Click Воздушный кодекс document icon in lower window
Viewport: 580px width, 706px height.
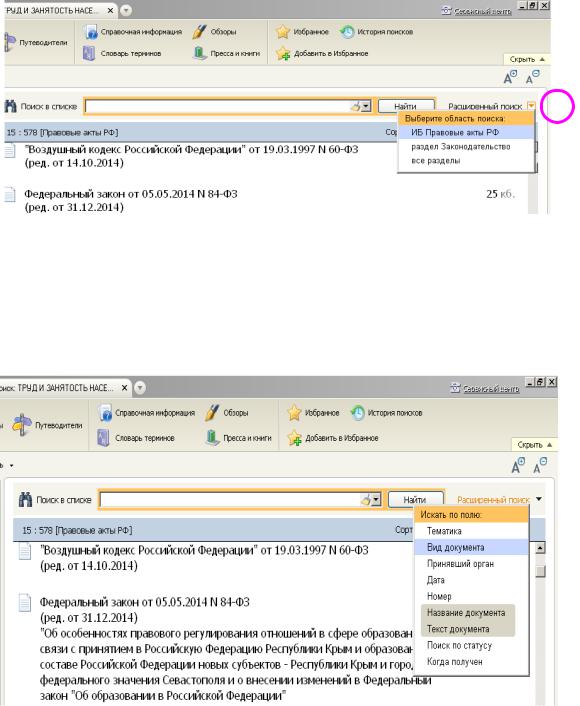click(x=25, y=551)
